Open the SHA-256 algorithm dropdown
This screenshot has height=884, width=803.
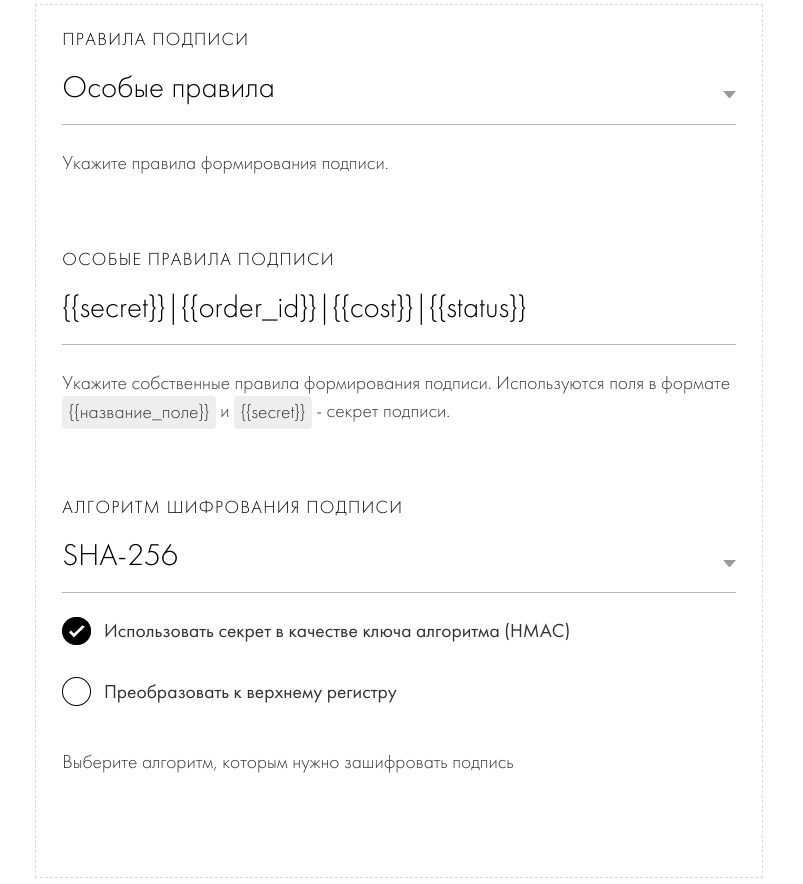[399, 558]
